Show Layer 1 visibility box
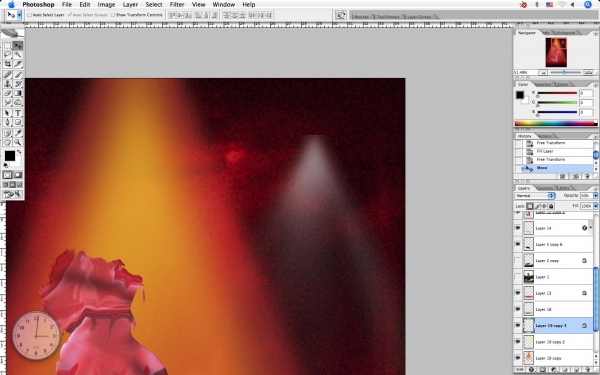600x375 pixels. click(x=518, y=277)
